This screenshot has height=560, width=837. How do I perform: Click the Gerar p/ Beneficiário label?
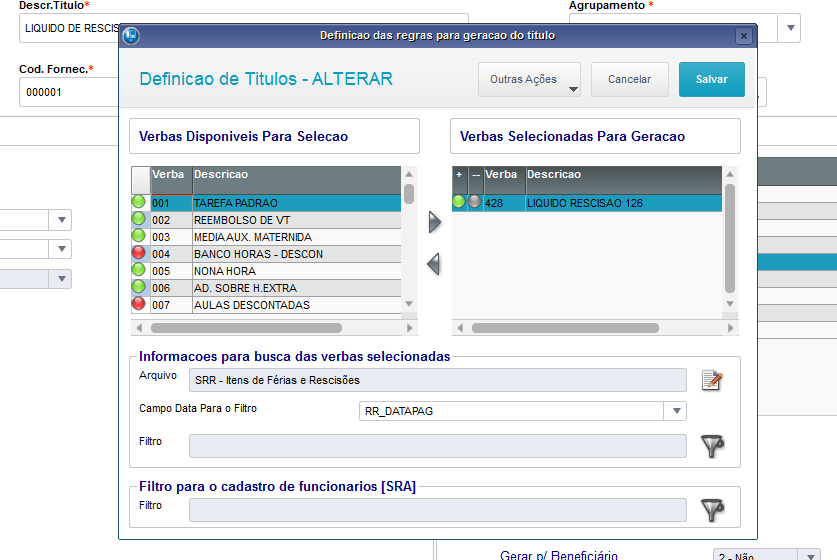click(x=559, y=556)
